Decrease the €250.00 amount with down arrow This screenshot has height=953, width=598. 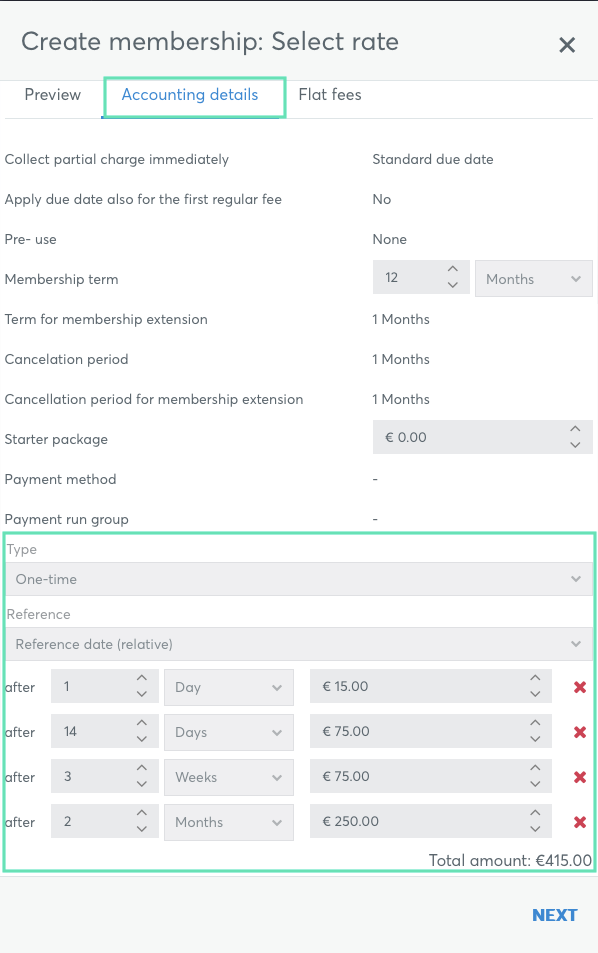tap(535, 828)
